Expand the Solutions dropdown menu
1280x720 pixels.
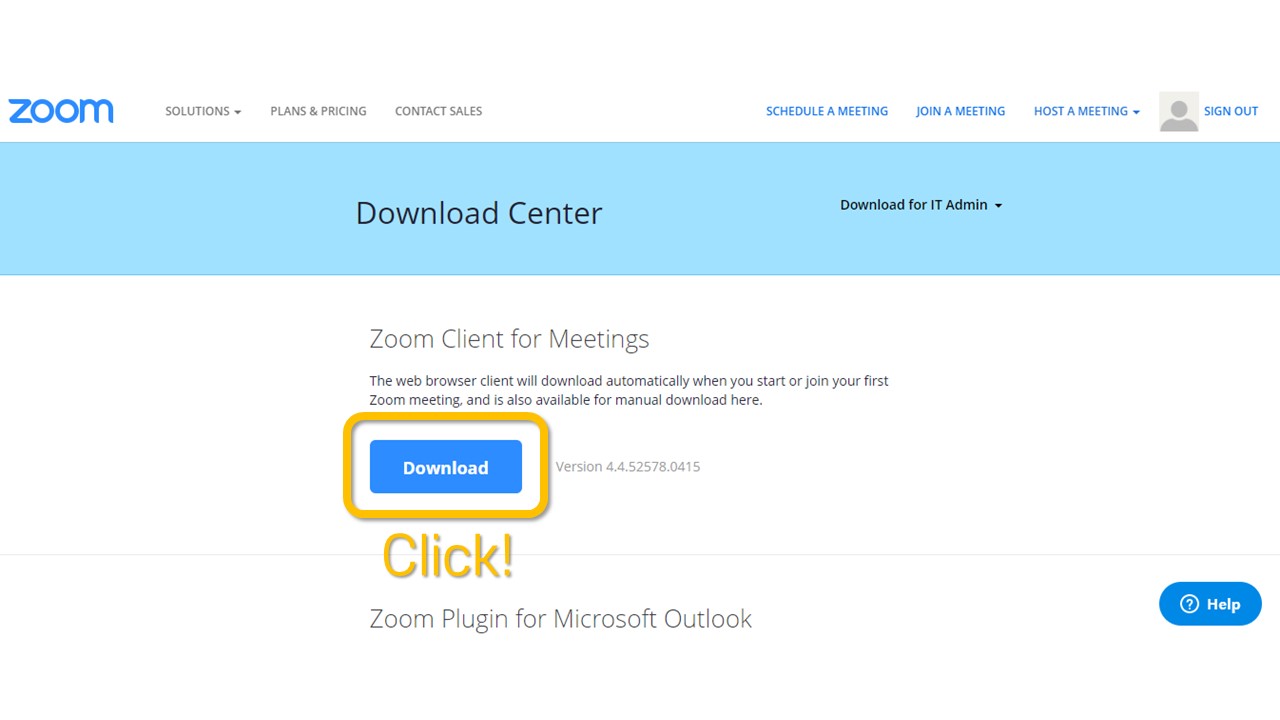(203, 111)
